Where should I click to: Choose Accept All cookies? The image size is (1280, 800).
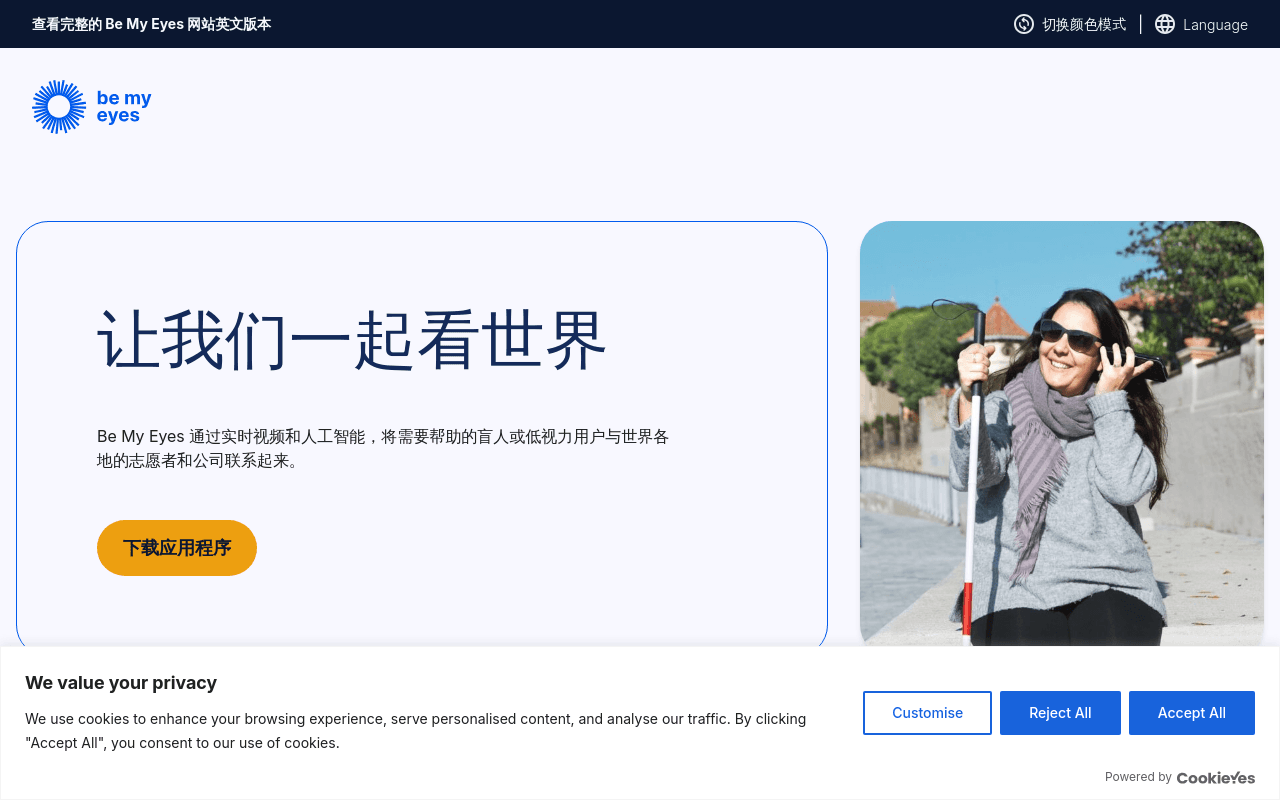pyautogui.click(x=1192, y=713)
